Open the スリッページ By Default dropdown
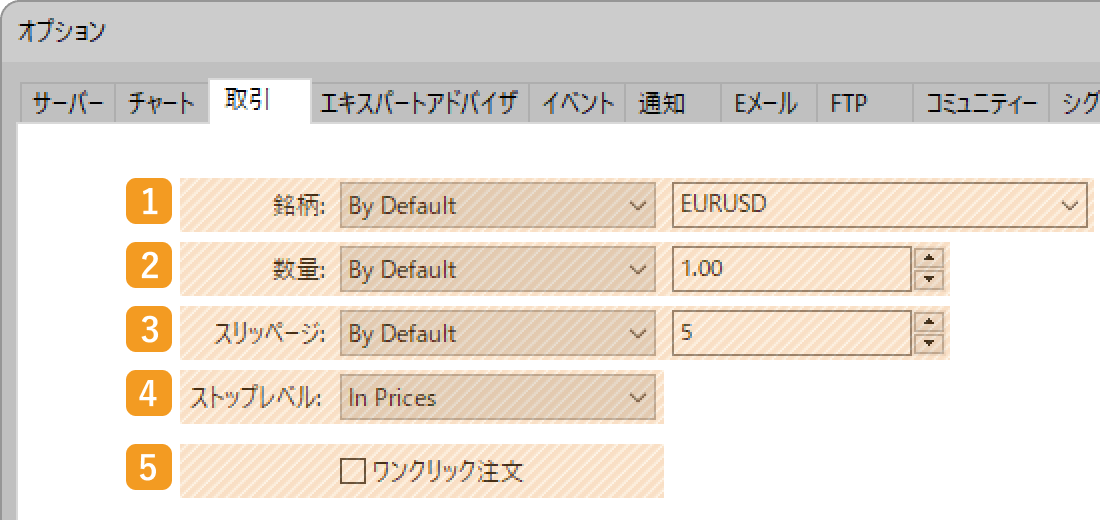The image size is (1100, 520). (x=498, y=333)
